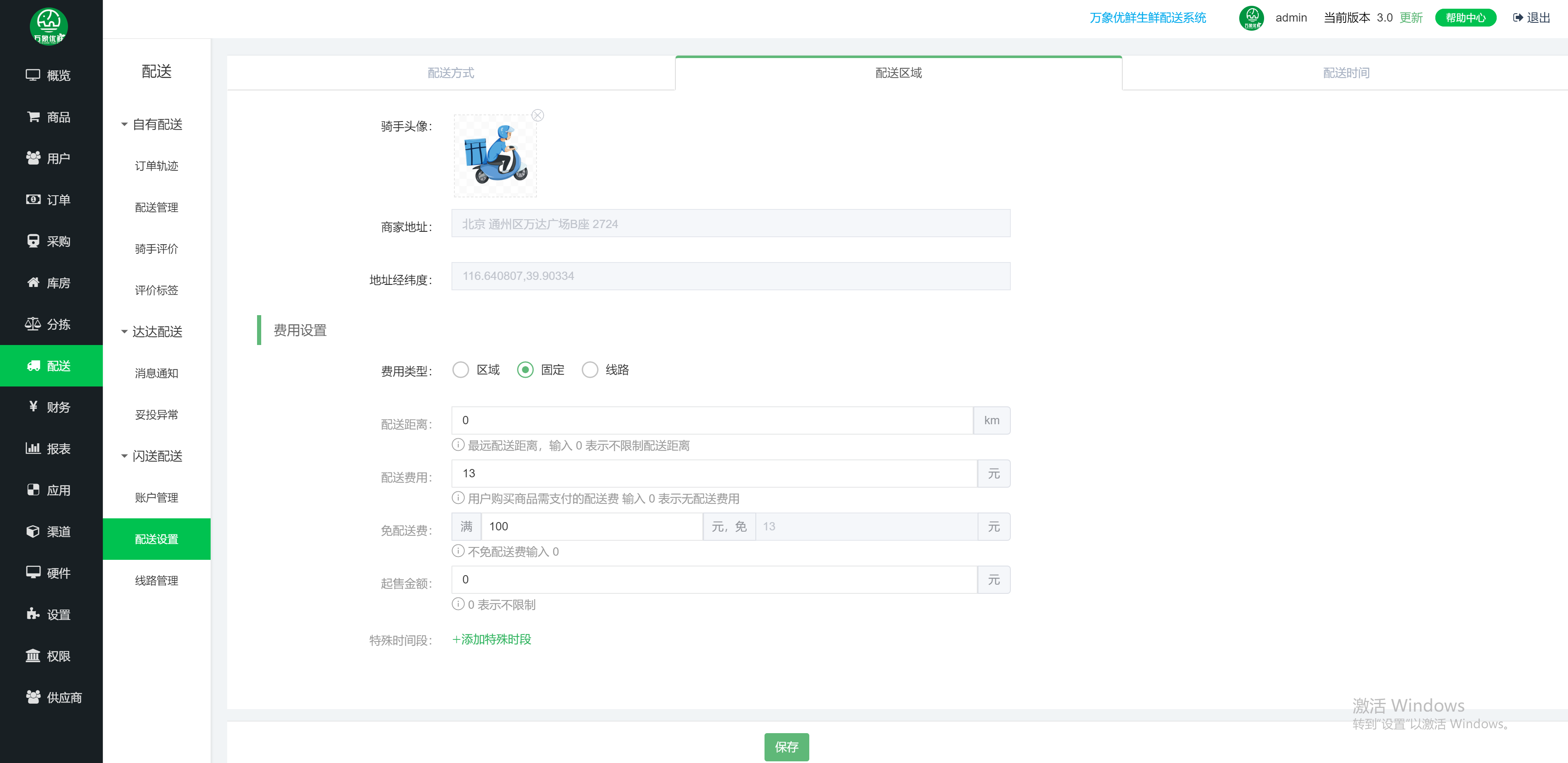Viewport: 1568px width, 763px height.
Task: Select the 固定 fee type radio
Action: point(525,369)
